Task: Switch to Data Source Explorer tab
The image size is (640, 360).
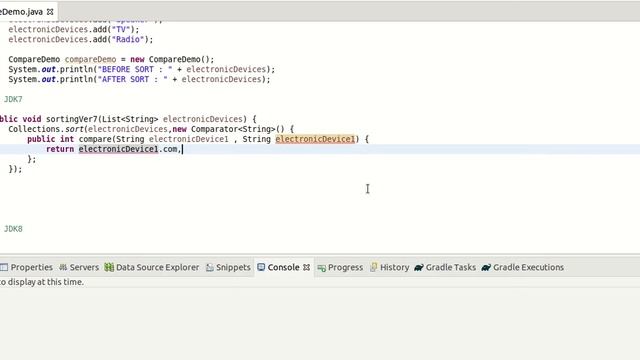Action: 152,267
